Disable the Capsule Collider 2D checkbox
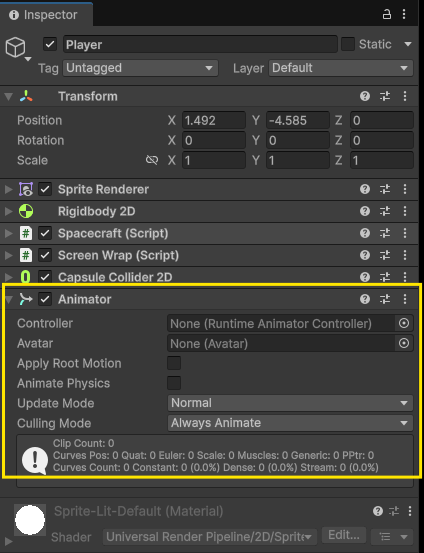The image size is (424, 553). [x=45, y=277]
